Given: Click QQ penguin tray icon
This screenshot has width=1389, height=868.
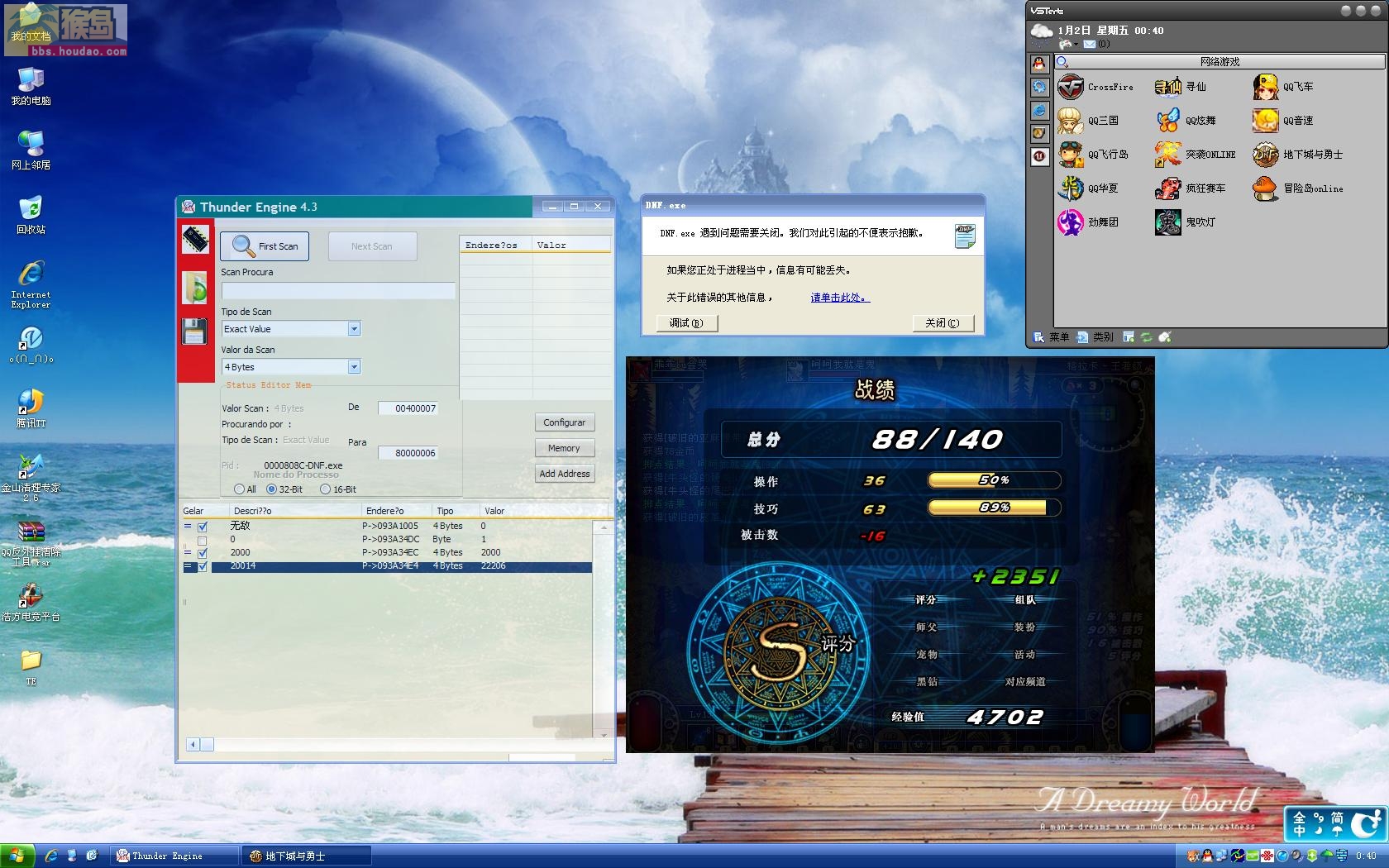Looking at the screenshot, I should (x=1208, y=856).
